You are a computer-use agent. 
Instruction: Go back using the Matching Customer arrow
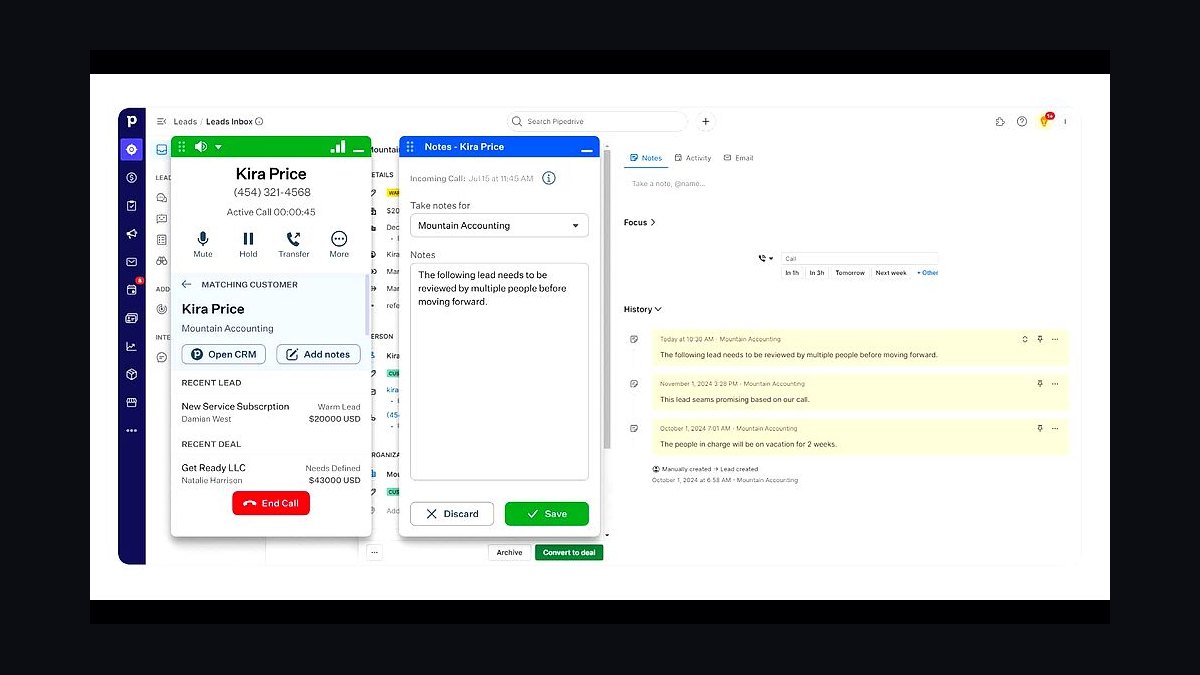pos(186,284)
